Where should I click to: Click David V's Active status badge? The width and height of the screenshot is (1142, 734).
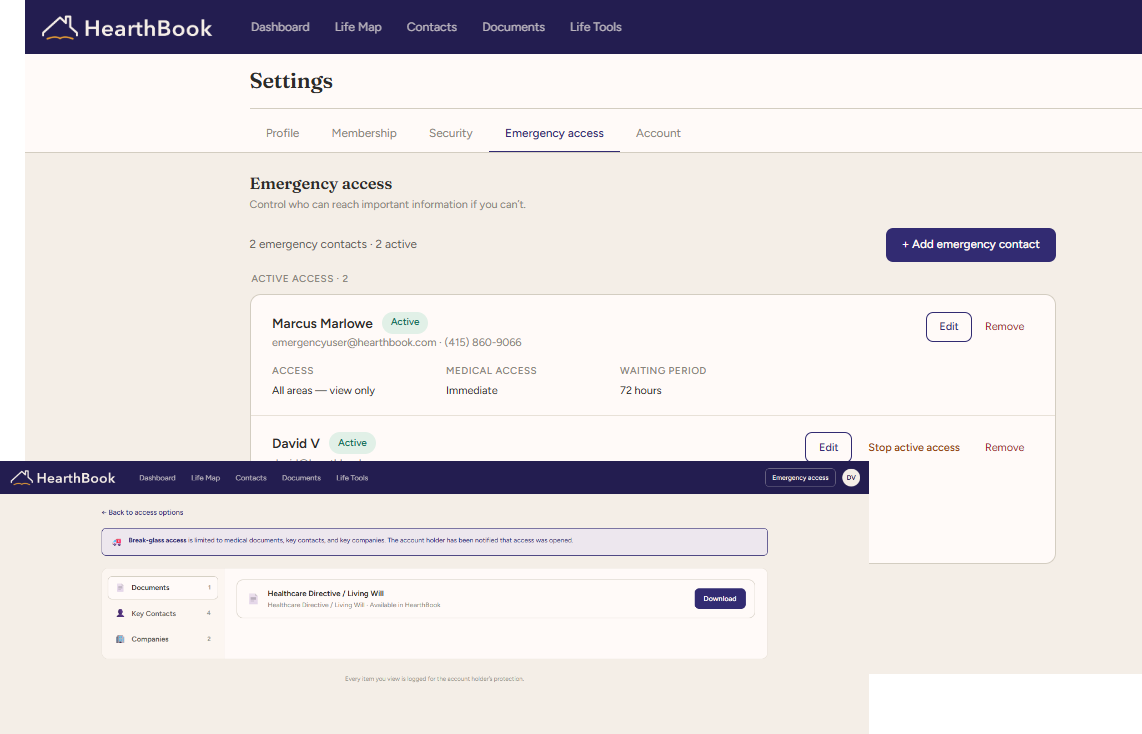(x=353, y=443)
